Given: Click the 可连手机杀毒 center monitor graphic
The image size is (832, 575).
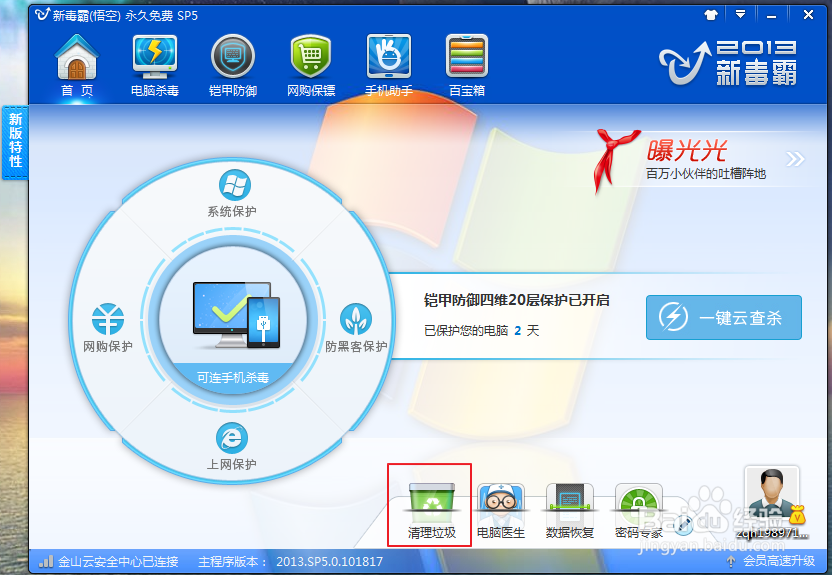Looking at the screenshot, I should tap(236, 315).
